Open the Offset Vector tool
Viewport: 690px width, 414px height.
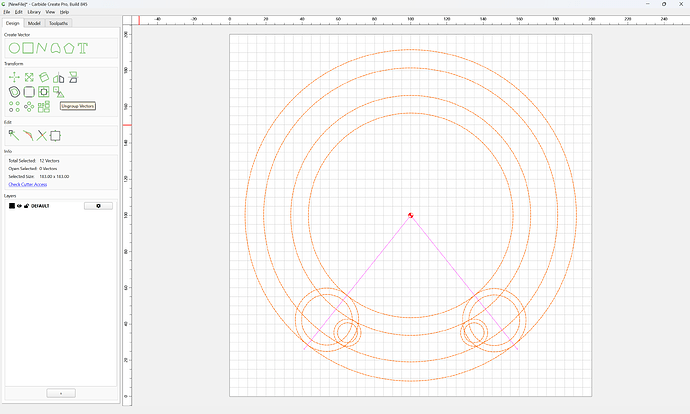[14, 92]
